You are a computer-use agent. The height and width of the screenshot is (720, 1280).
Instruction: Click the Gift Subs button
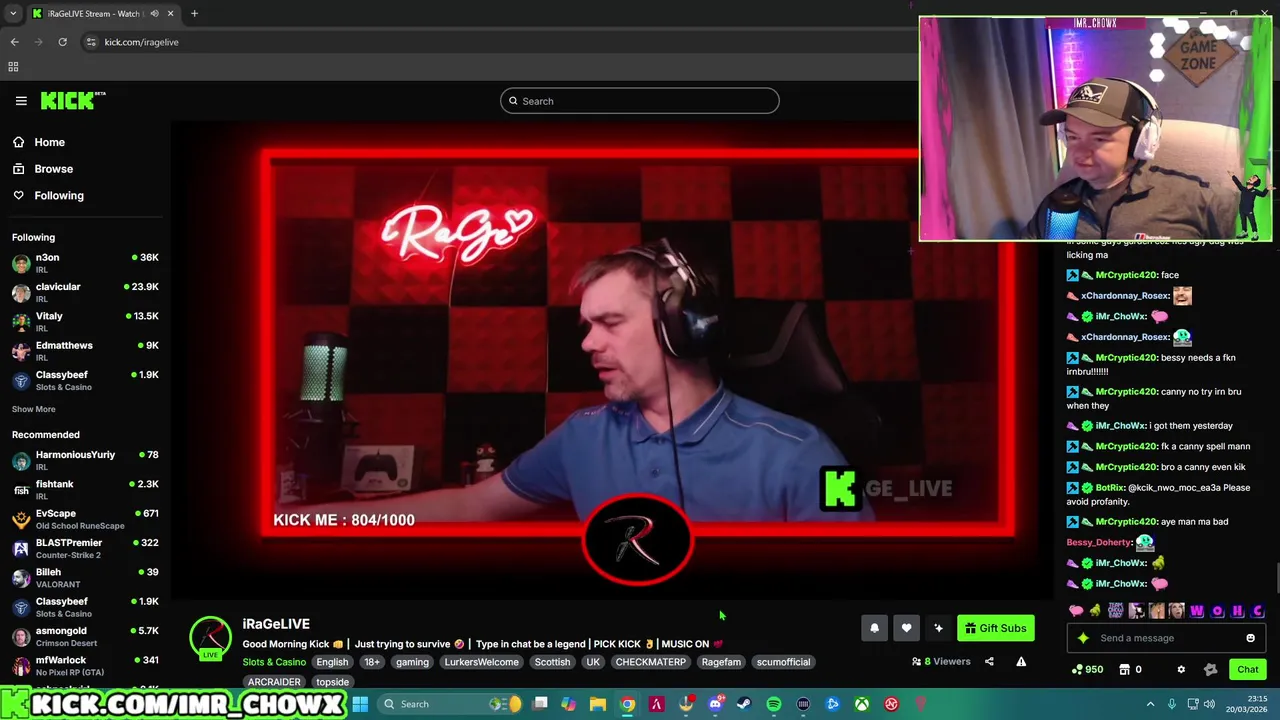[x=995, y=628]
